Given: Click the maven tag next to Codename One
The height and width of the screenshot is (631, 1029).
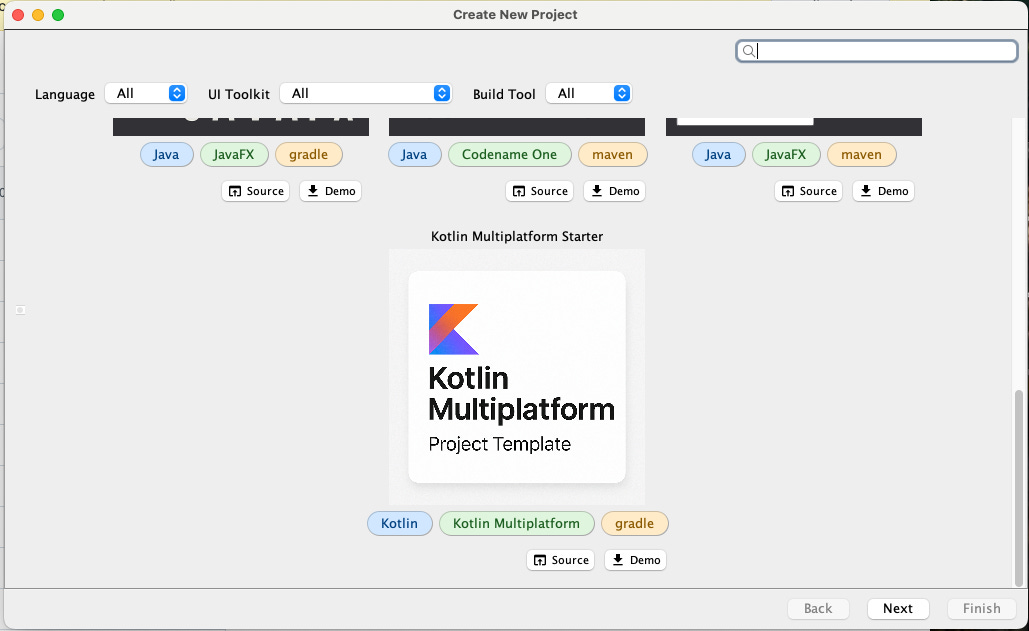Looking at the screenshot, I should [x=612, y=155].
